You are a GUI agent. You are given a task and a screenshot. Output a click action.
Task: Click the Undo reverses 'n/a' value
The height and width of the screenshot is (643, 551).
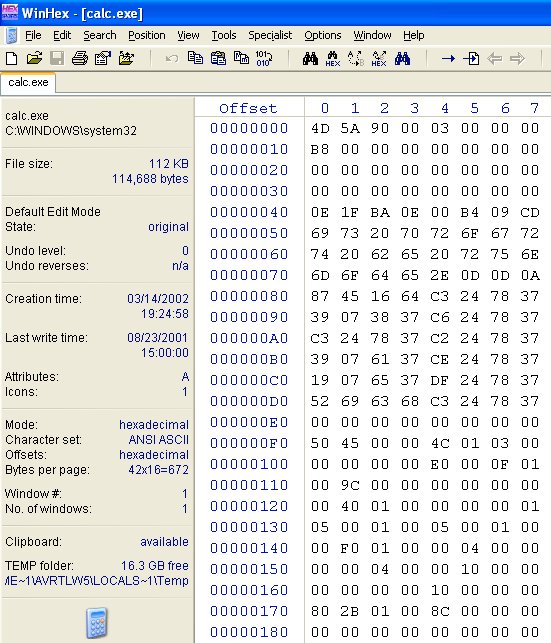click(x=180, y=266)
